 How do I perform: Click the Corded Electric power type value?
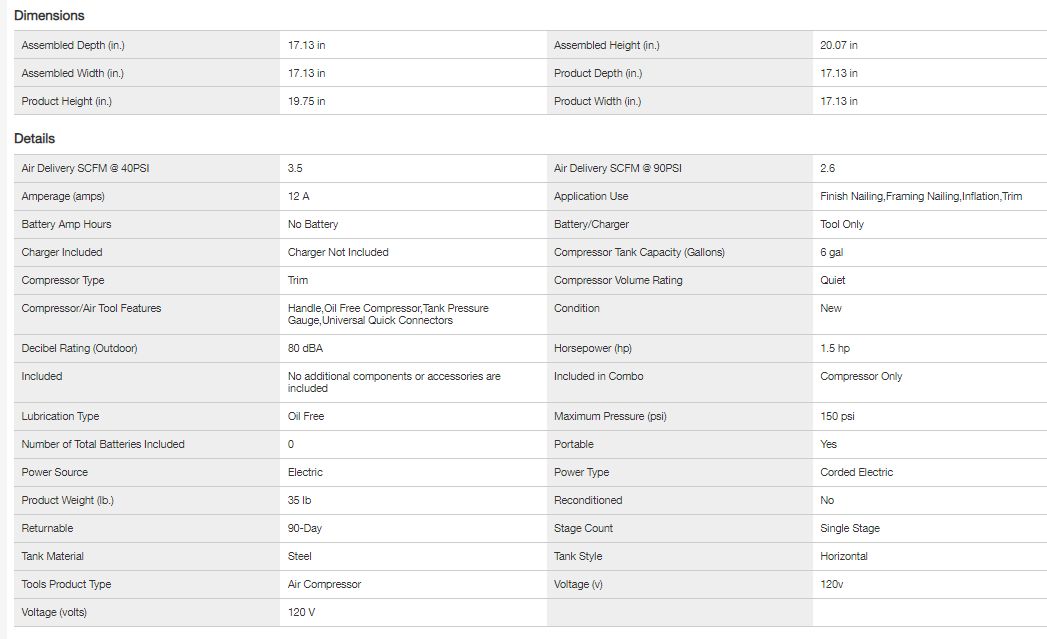856,472
